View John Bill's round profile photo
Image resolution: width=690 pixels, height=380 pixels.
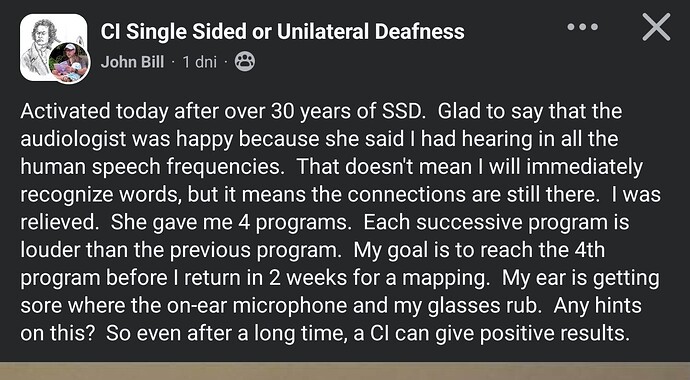tap(70, 63)
